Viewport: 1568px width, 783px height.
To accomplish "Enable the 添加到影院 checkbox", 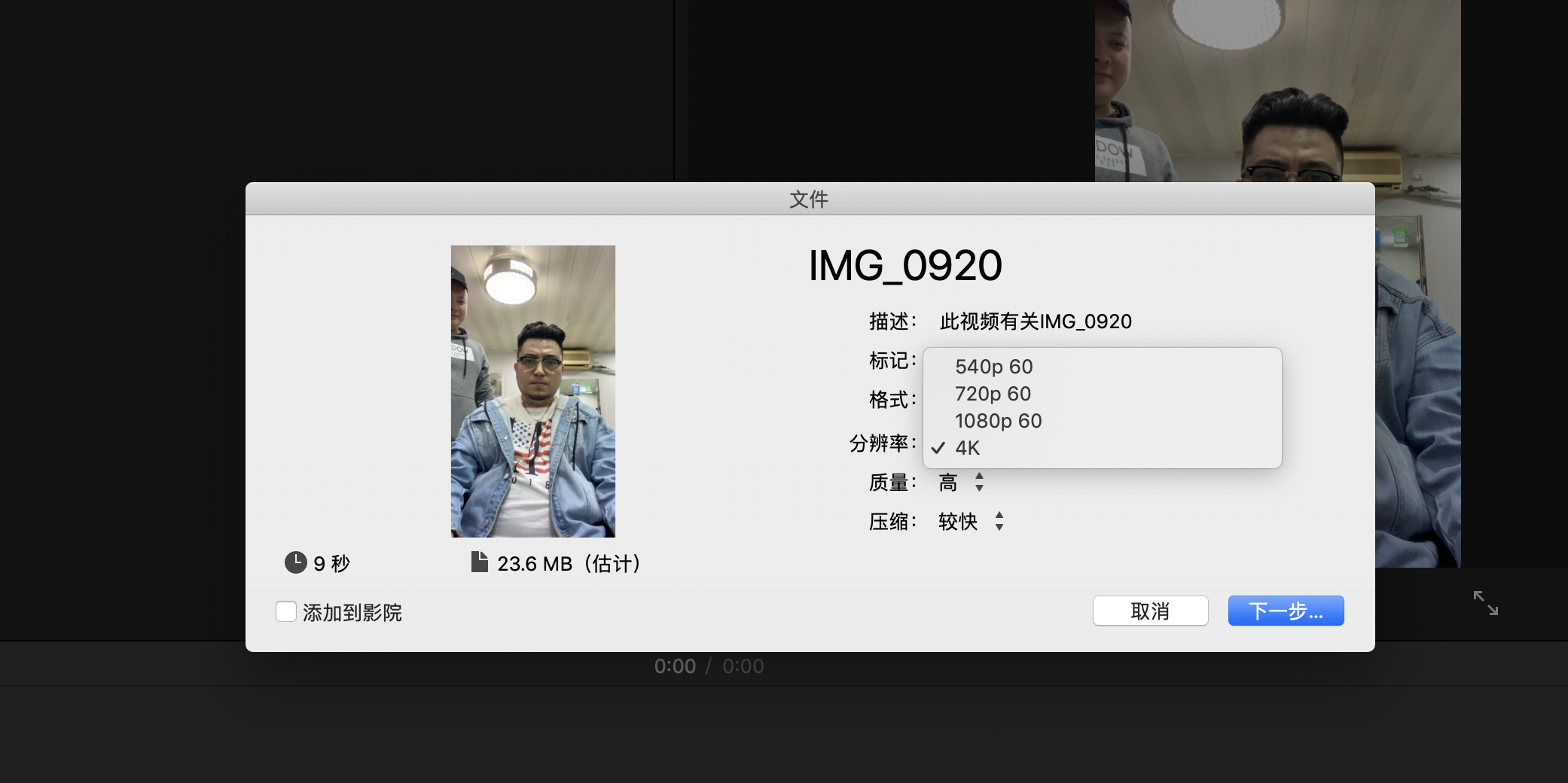I will click(x=286, y=611).
